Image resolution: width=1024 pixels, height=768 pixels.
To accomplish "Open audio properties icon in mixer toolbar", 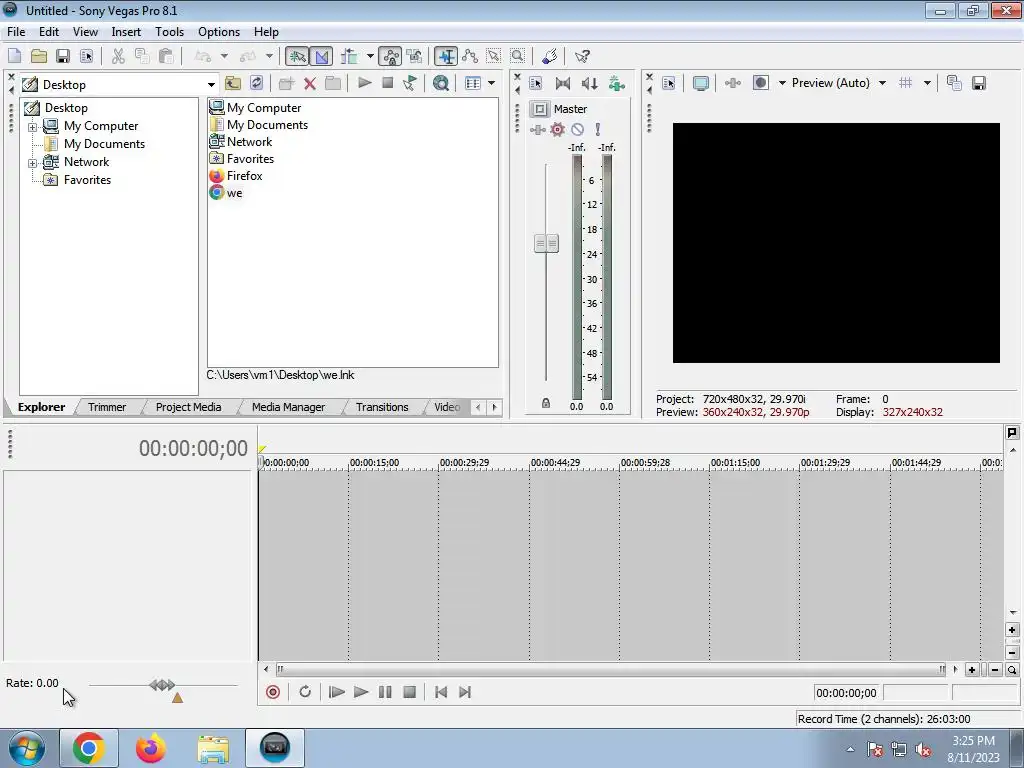I will pos(536,83).
